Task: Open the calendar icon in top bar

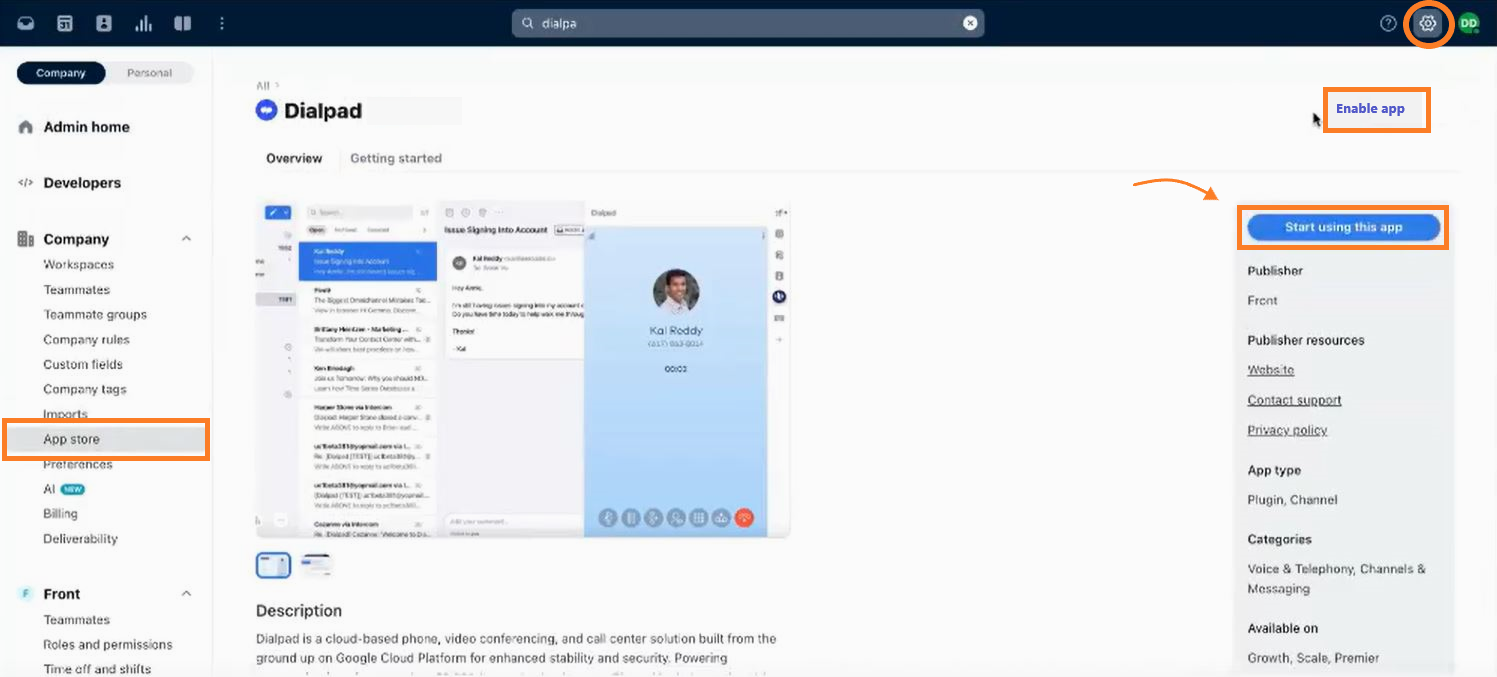Action: click(64, 23)
